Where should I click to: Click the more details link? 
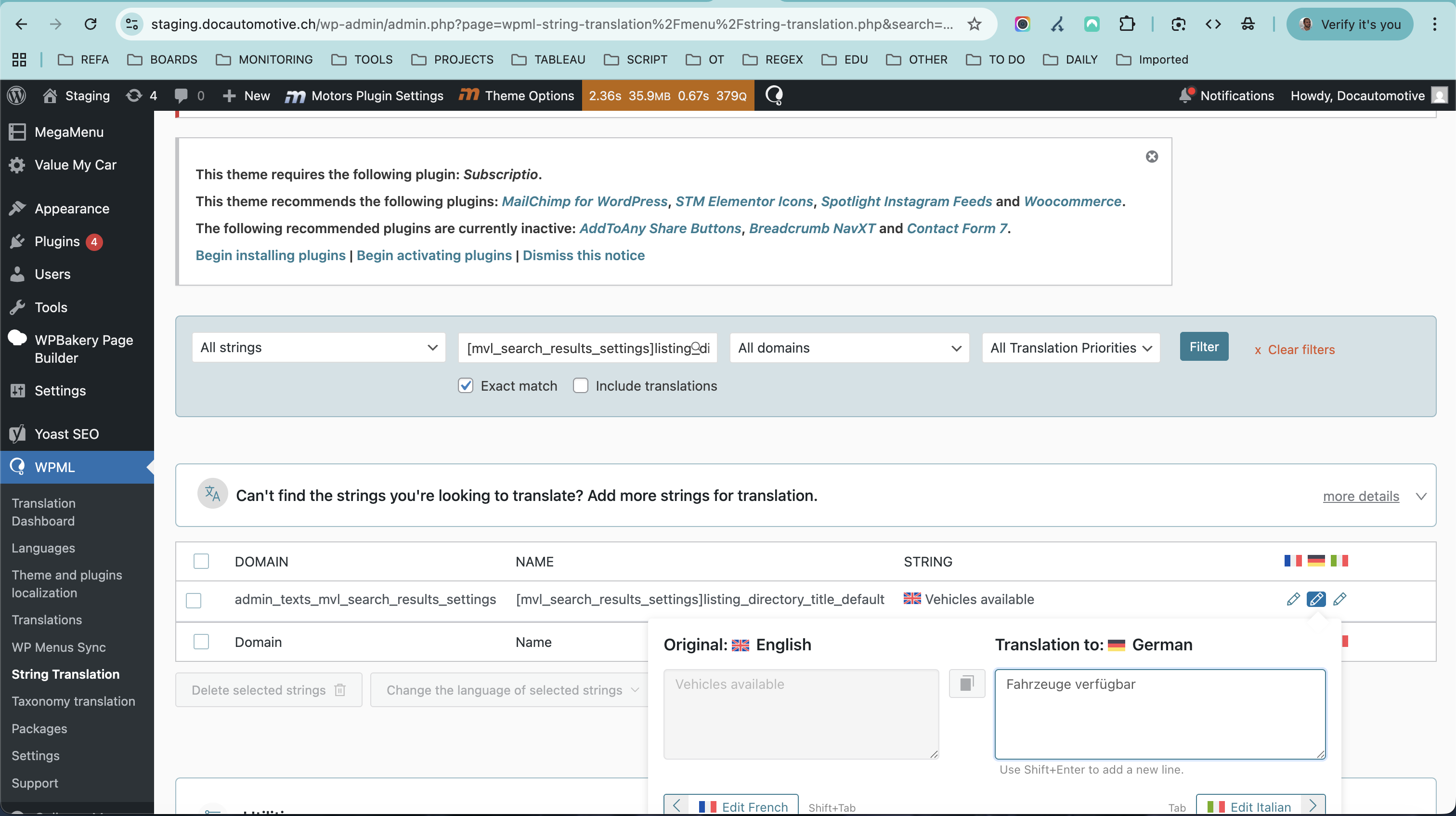click(x=1361, y=496)
